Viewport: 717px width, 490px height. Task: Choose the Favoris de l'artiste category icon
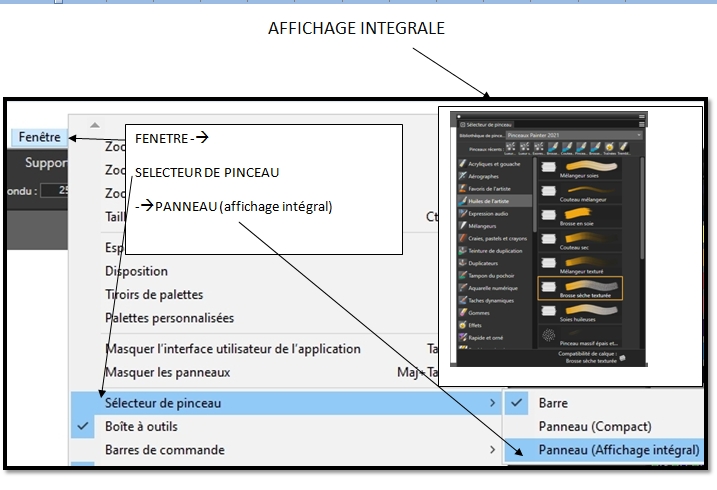[x=463, y=188]
